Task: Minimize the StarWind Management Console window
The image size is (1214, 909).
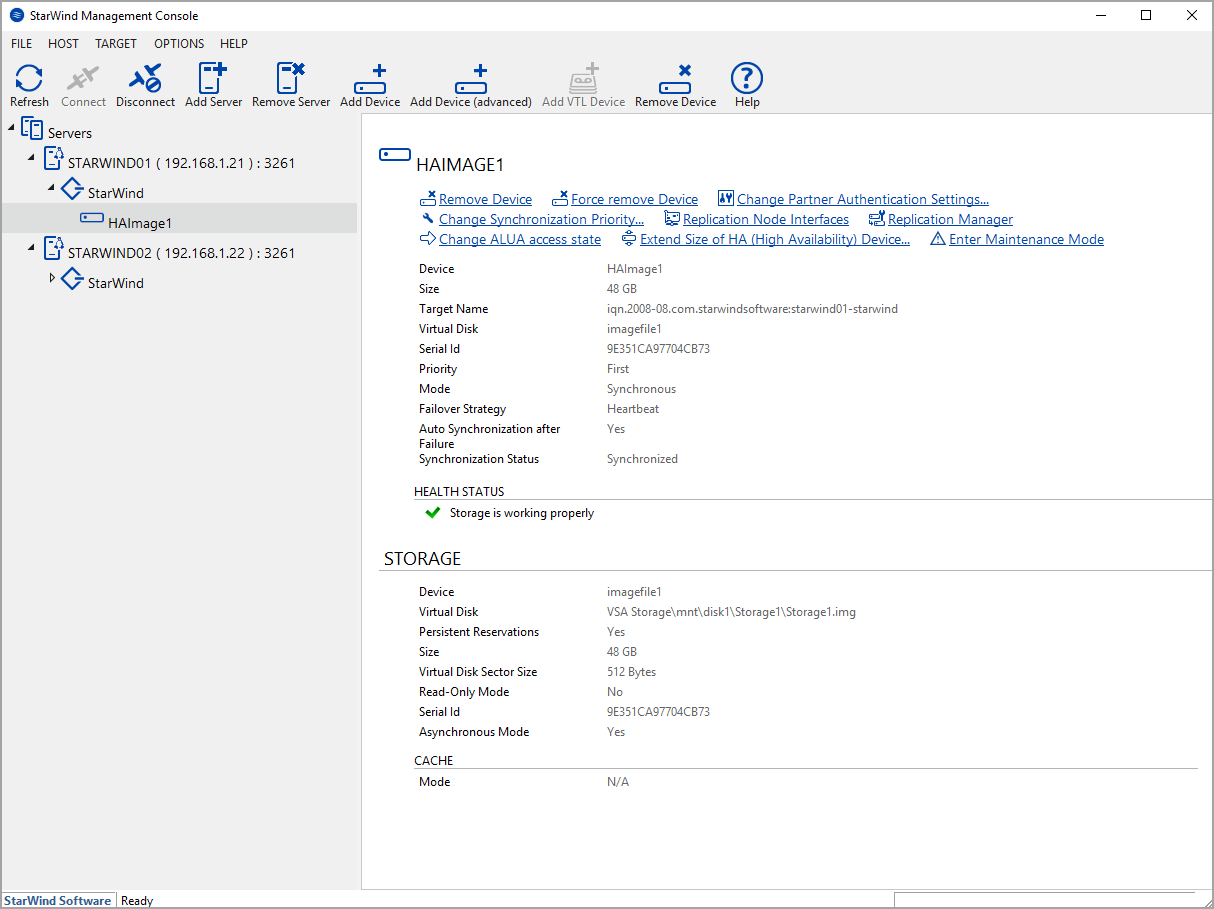Action: pyautogui.click(x=1101, y=15)
